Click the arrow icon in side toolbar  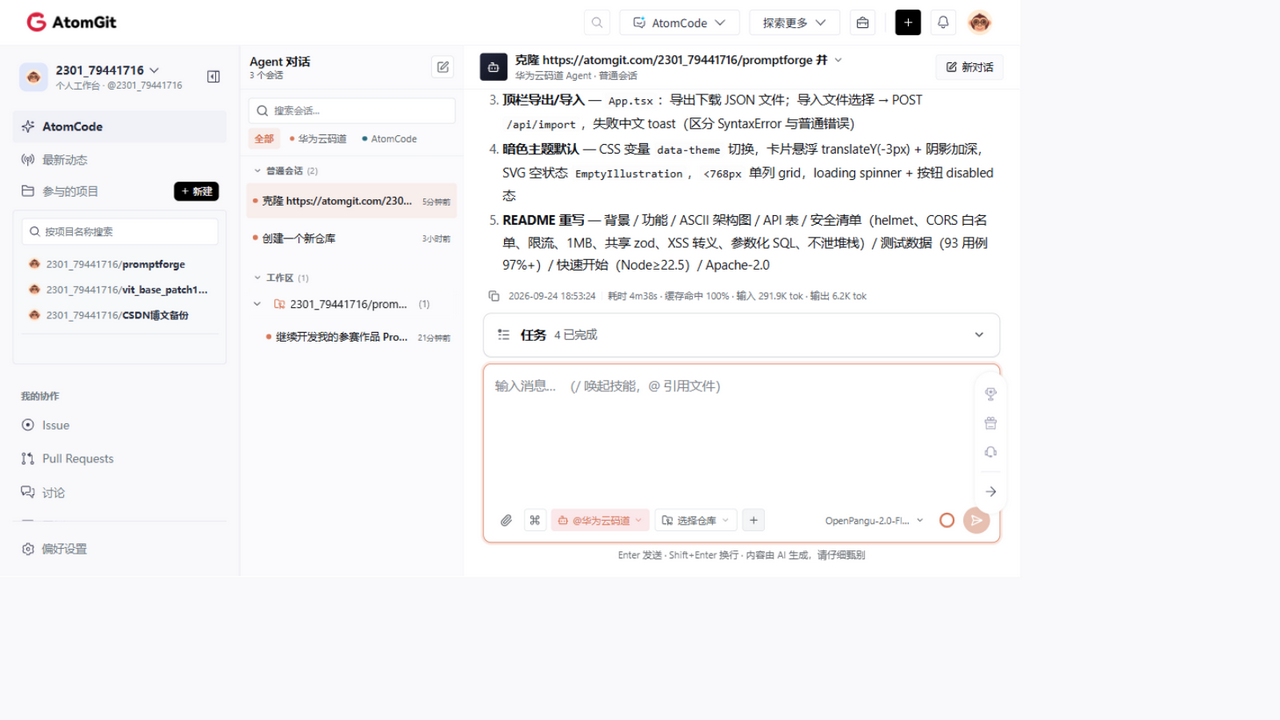991,491
